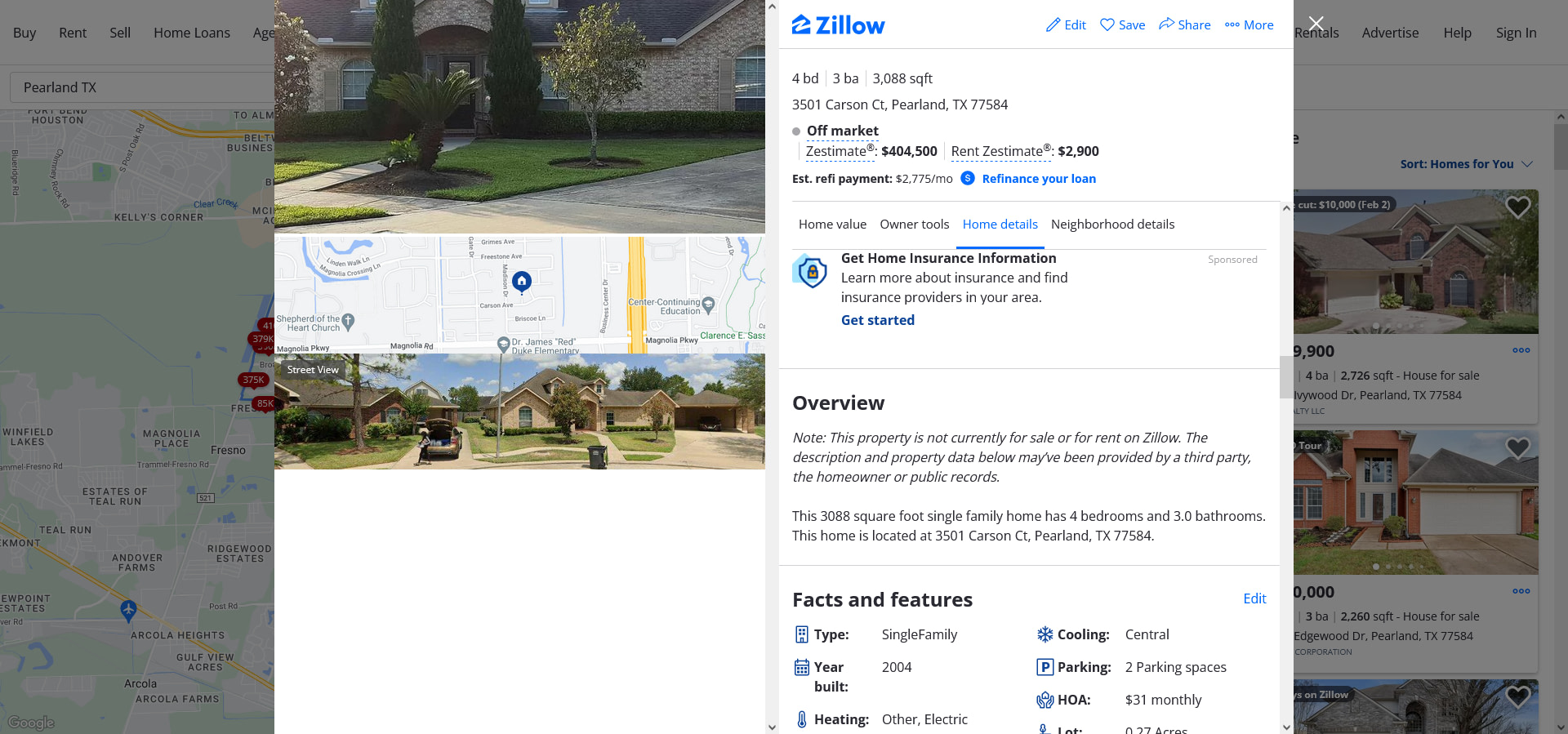1568x734 pixels.
Task: Click the Pearland TX search field
Action: [142, 87]
